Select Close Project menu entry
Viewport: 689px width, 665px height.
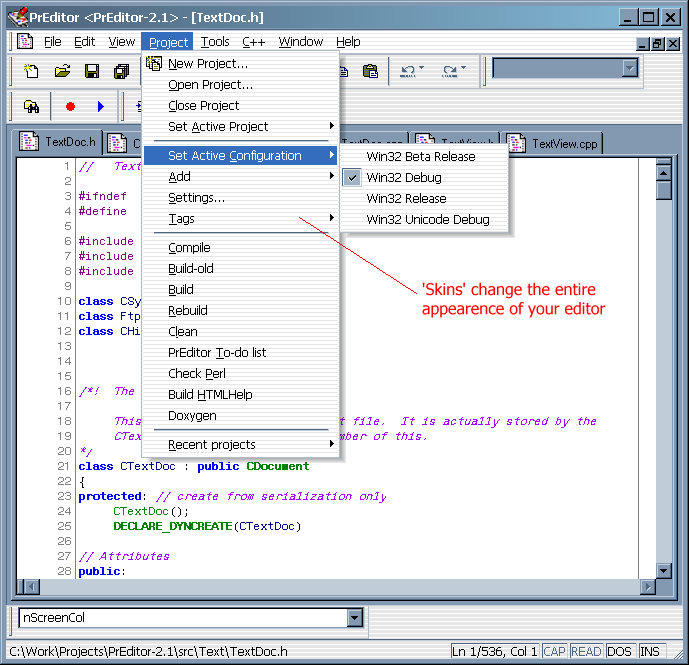(240, 106)
